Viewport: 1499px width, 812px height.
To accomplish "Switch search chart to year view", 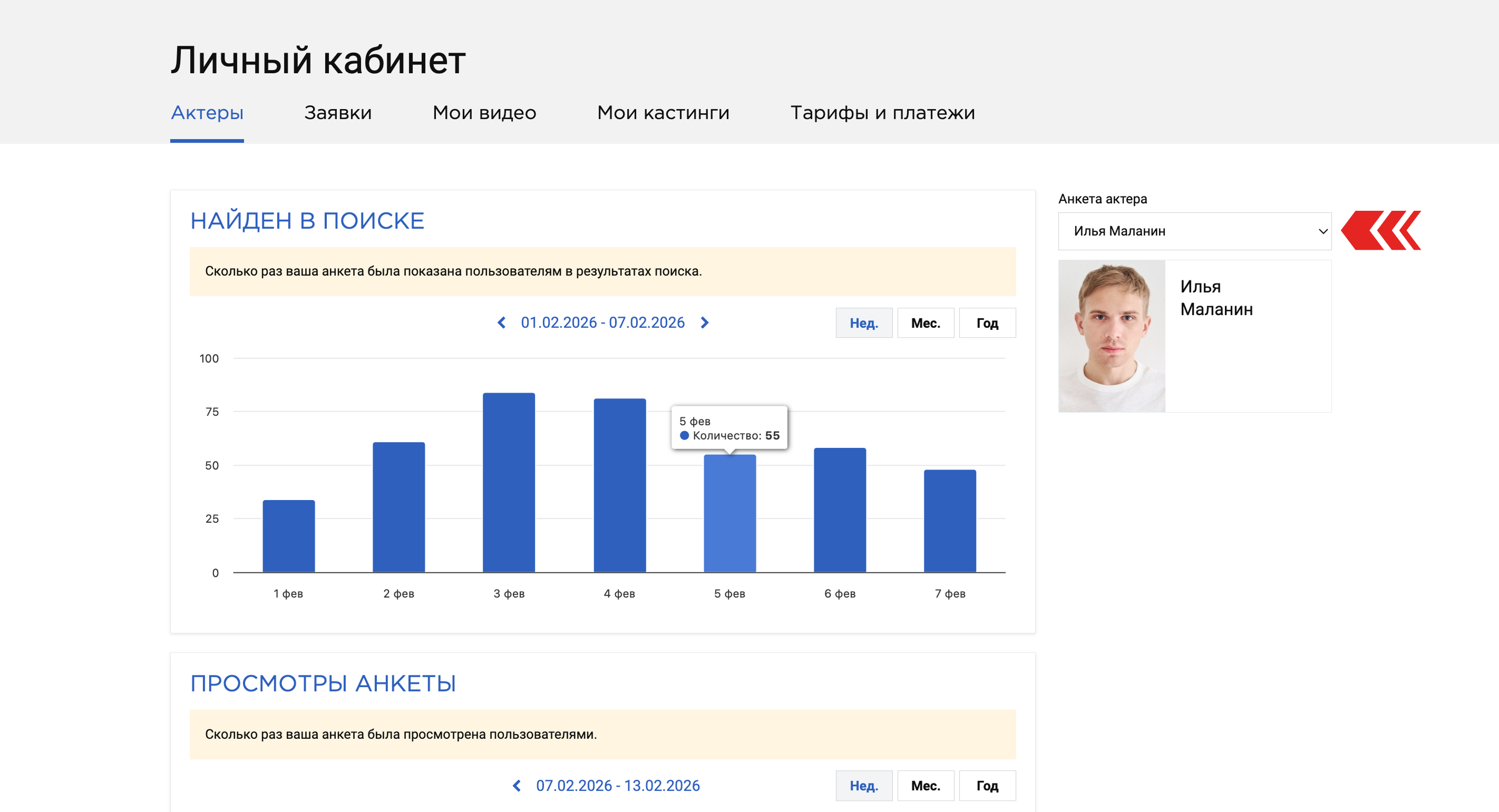I will [987, 324].
